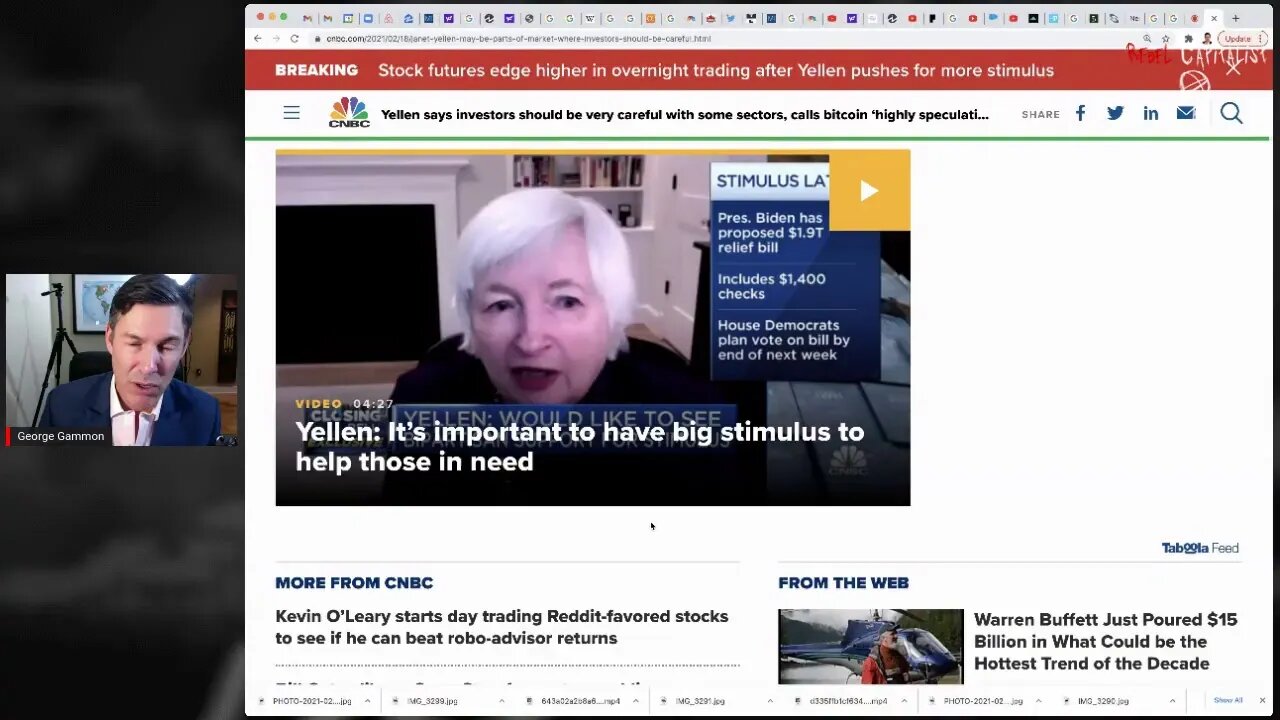Viewport: 1280px width, 720px height.
Task: Open the d335f1b1cf634 mp4 download
Action: click(x=842, y=701)
